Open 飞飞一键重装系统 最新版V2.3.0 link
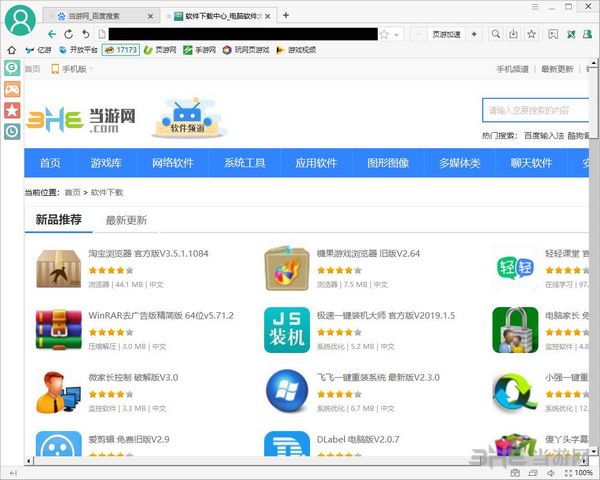This screenshot has width=600, height=480. click(378, 377)
